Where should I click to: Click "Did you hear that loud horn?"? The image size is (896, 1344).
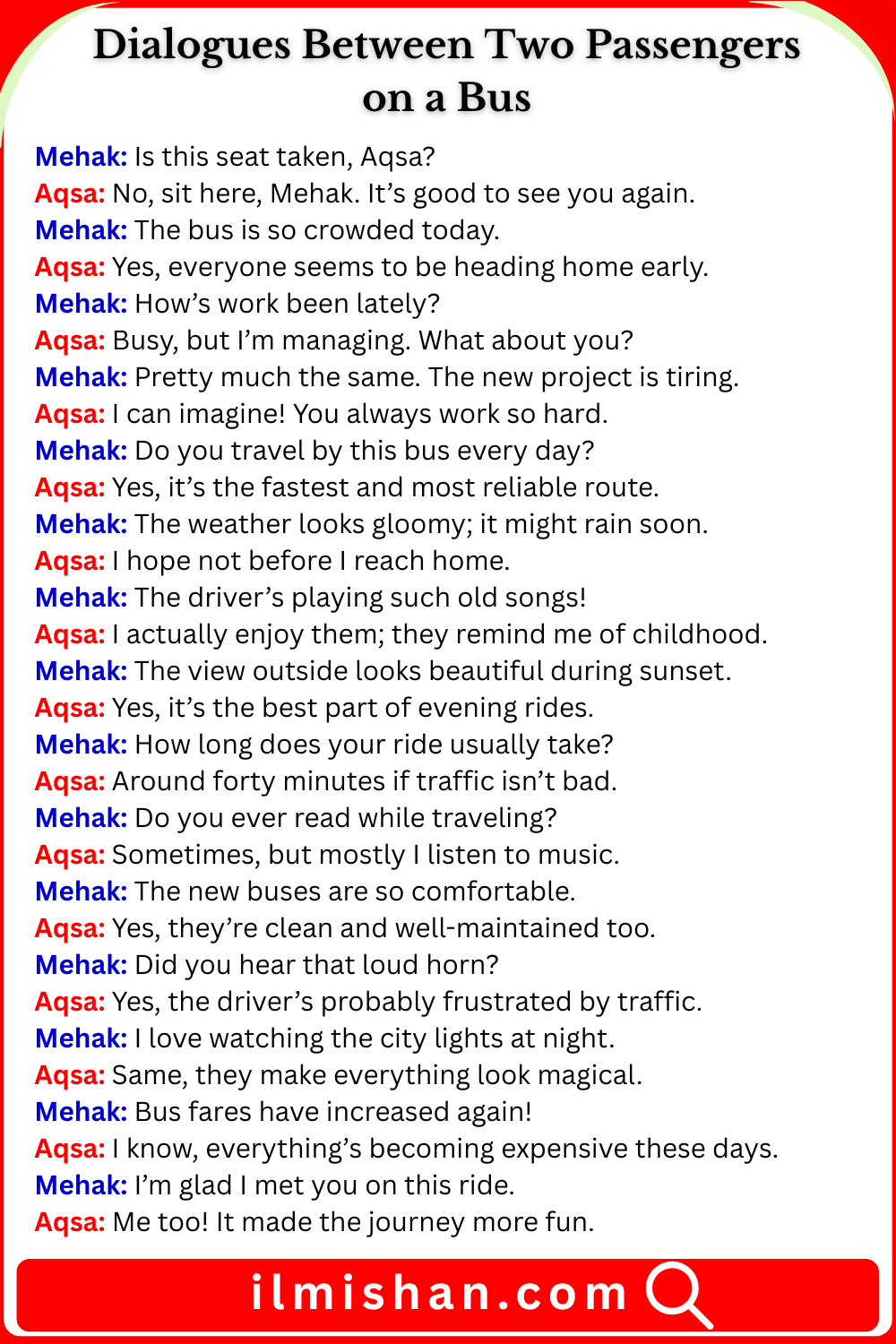pos(316,965)
